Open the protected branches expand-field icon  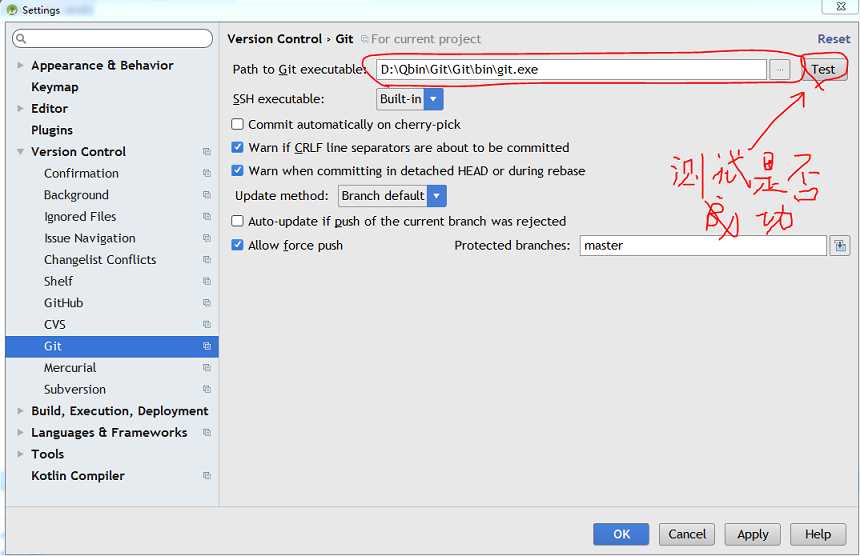(x=840, y=246)
